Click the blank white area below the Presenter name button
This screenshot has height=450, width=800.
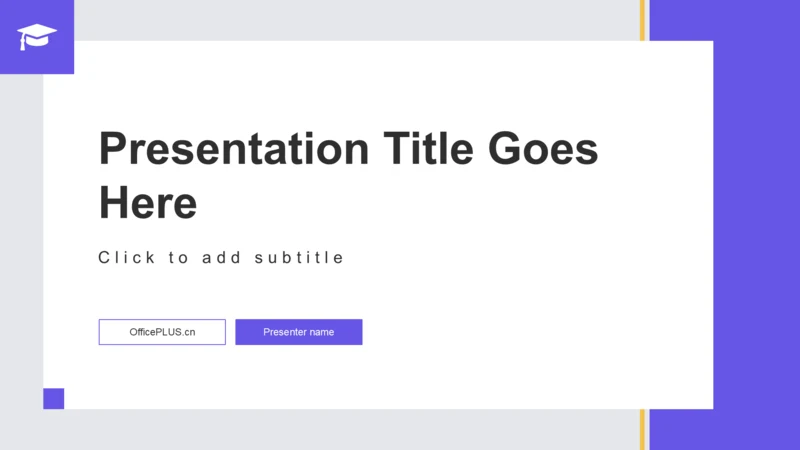pos(299,378)
